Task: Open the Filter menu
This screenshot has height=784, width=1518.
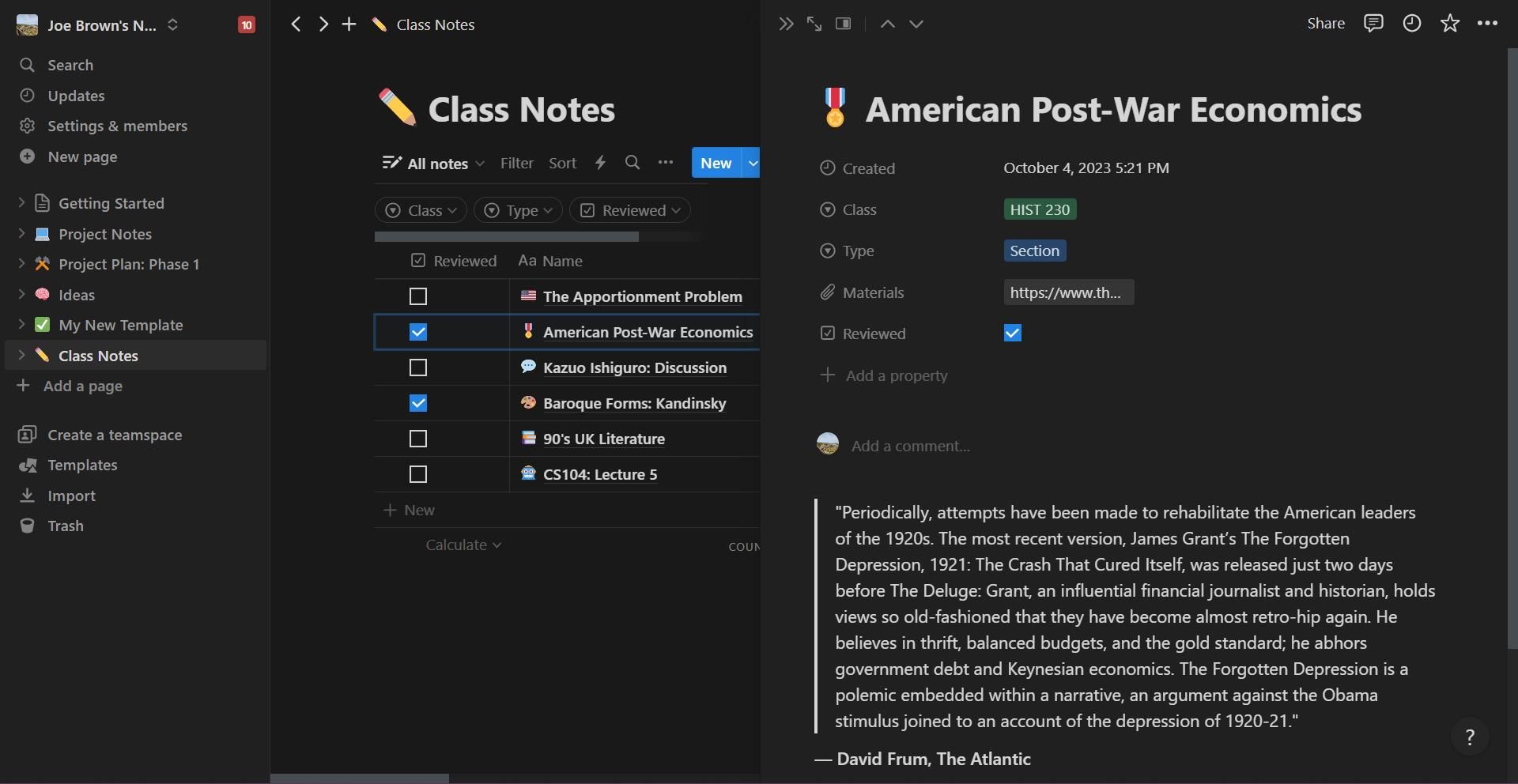Action: tap(516, 163)
